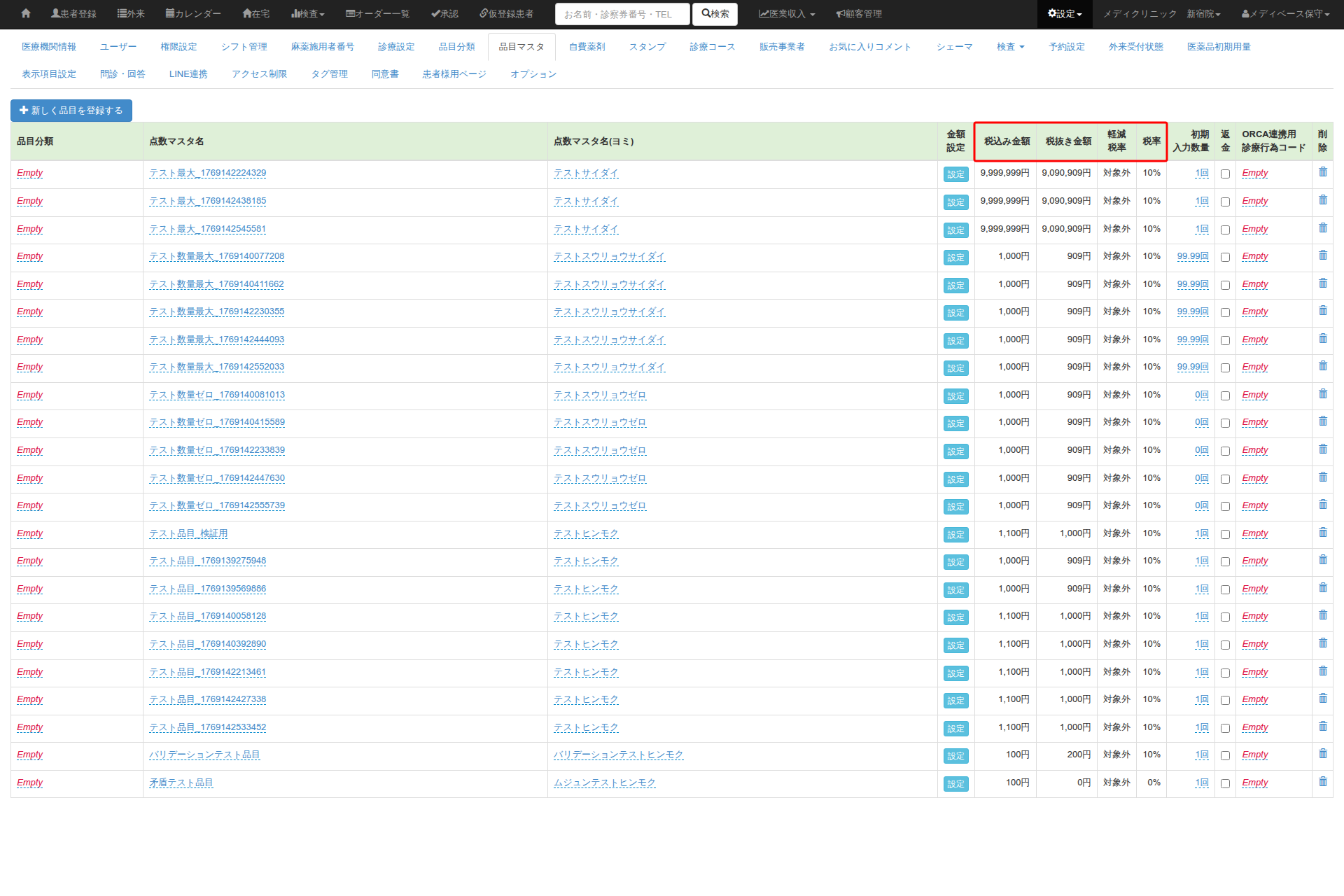Check the 返金 box for バリデーションテスト品目
This screenshot has height=896, width=1344.
1225,755
